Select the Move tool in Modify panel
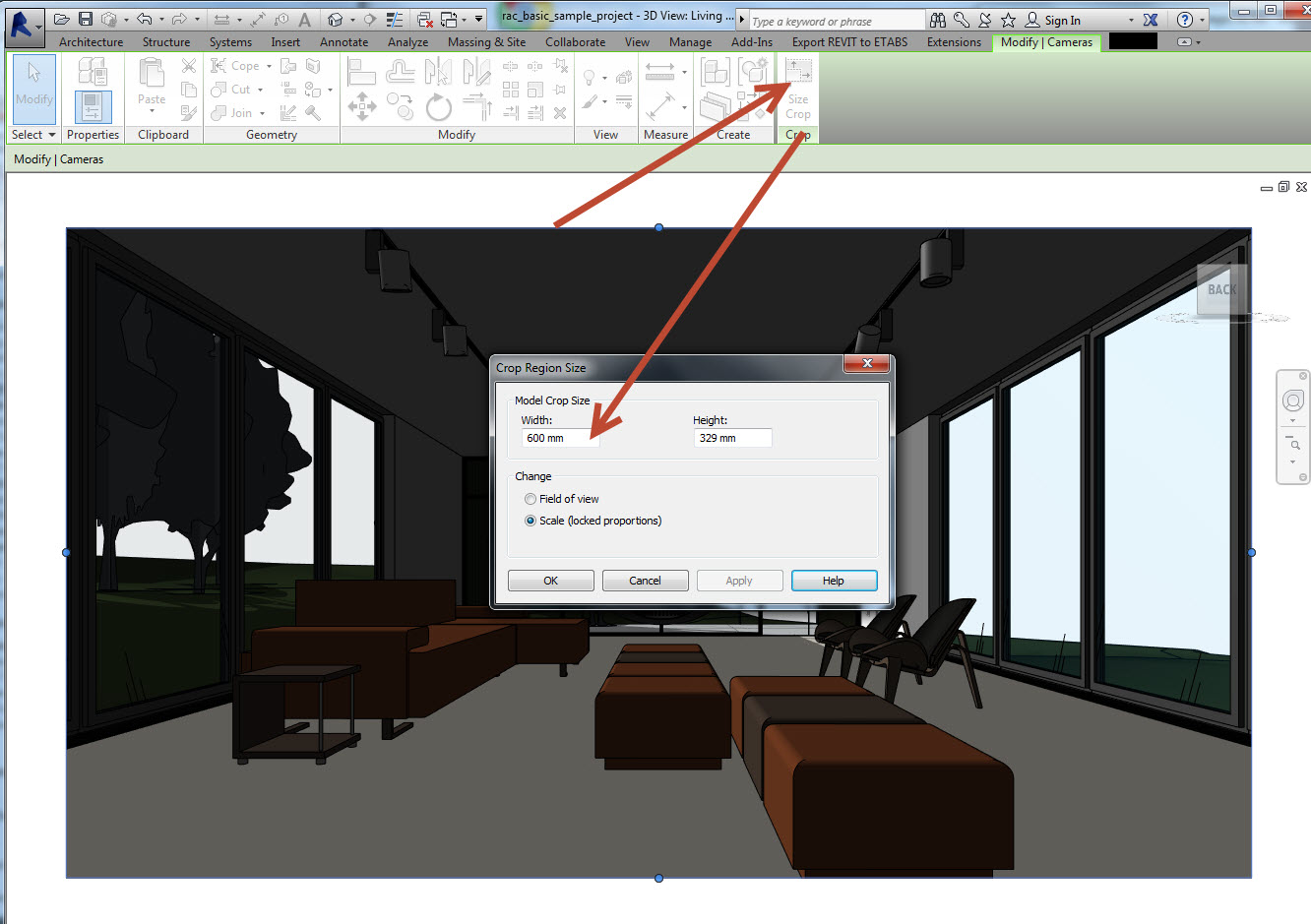 pos(362,106)
